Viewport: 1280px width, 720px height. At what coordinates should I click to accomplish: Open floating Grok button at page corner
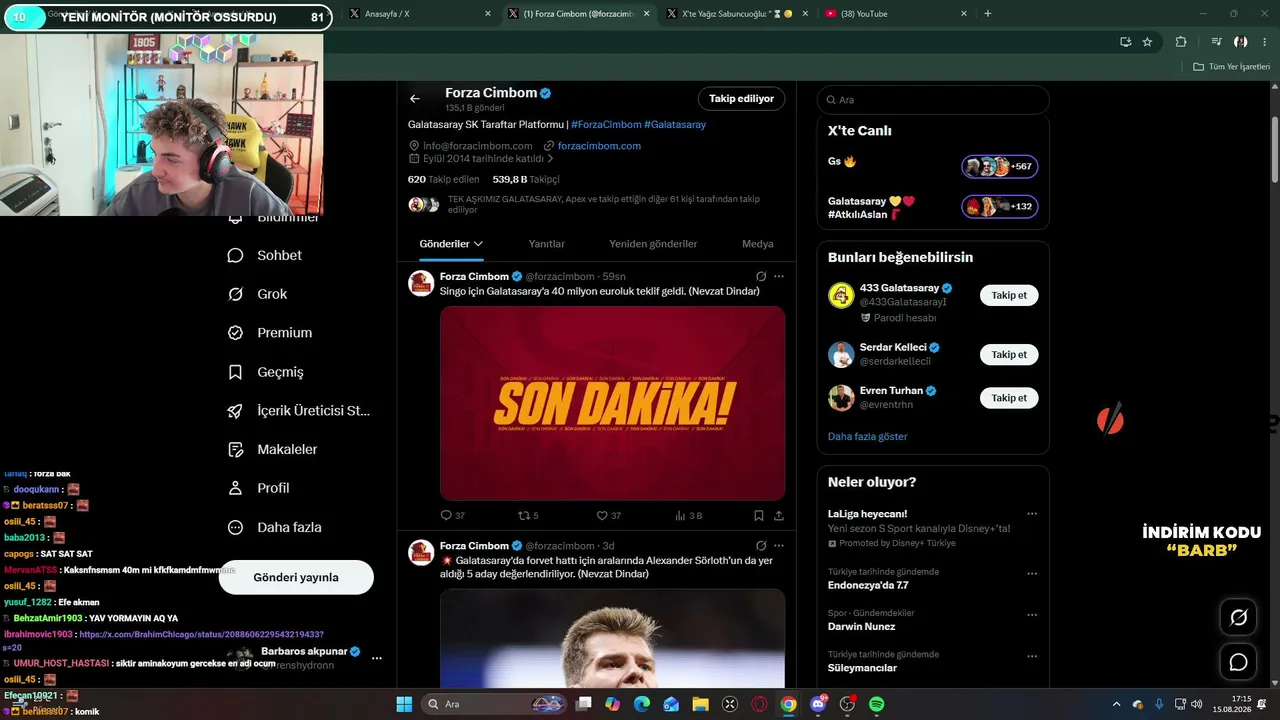[x=1238, y=617]
